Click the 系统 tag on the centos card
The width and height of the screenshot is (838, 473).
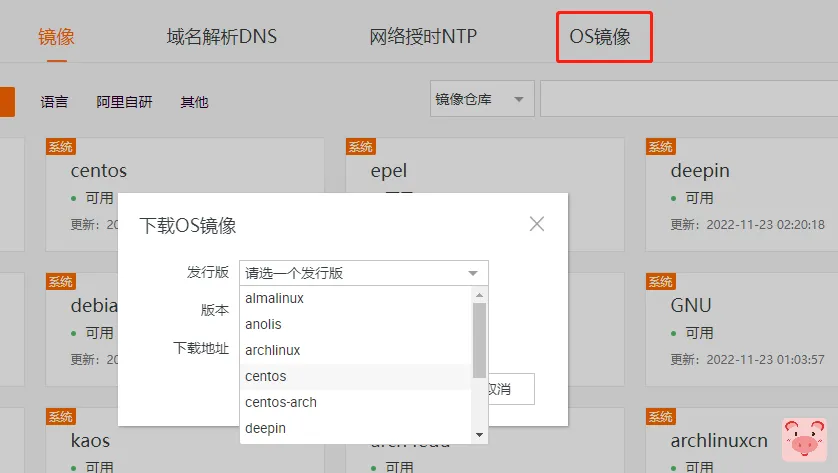click(x=61, y=146)
